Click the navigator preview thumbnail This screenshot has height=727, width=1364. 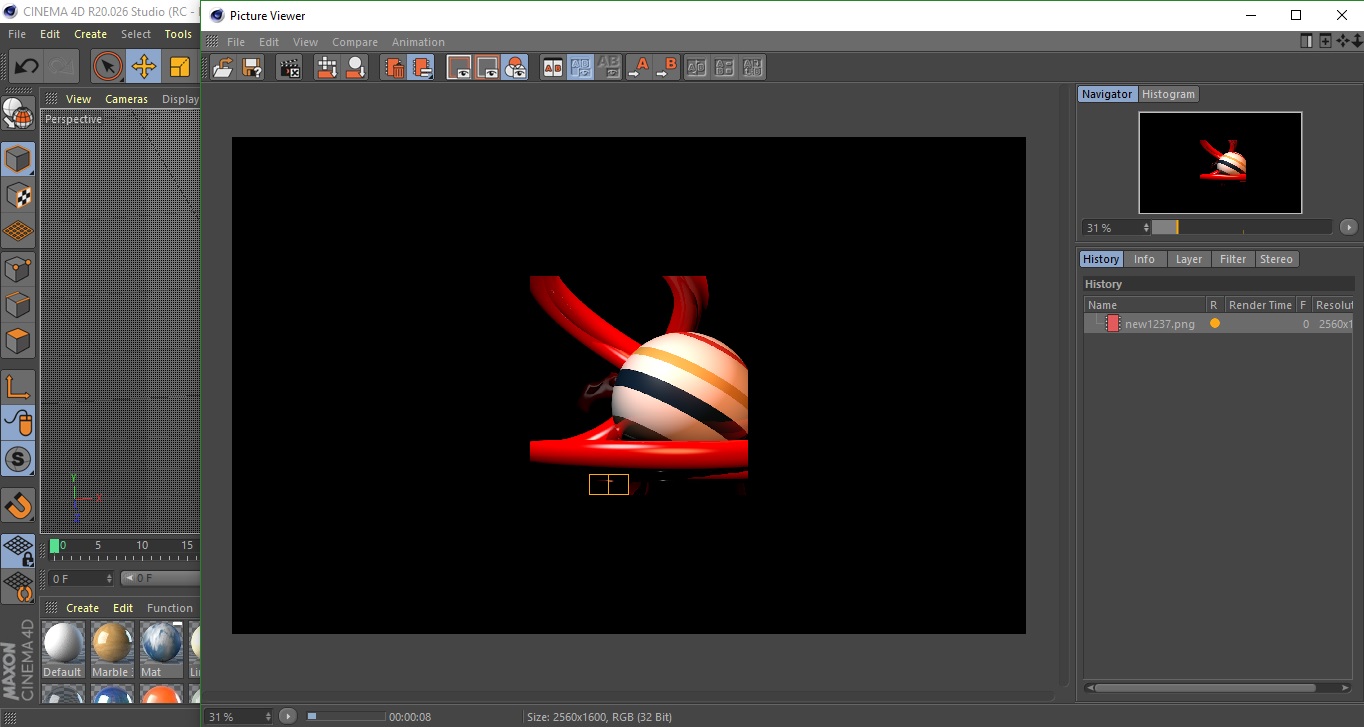point(1220,162)
